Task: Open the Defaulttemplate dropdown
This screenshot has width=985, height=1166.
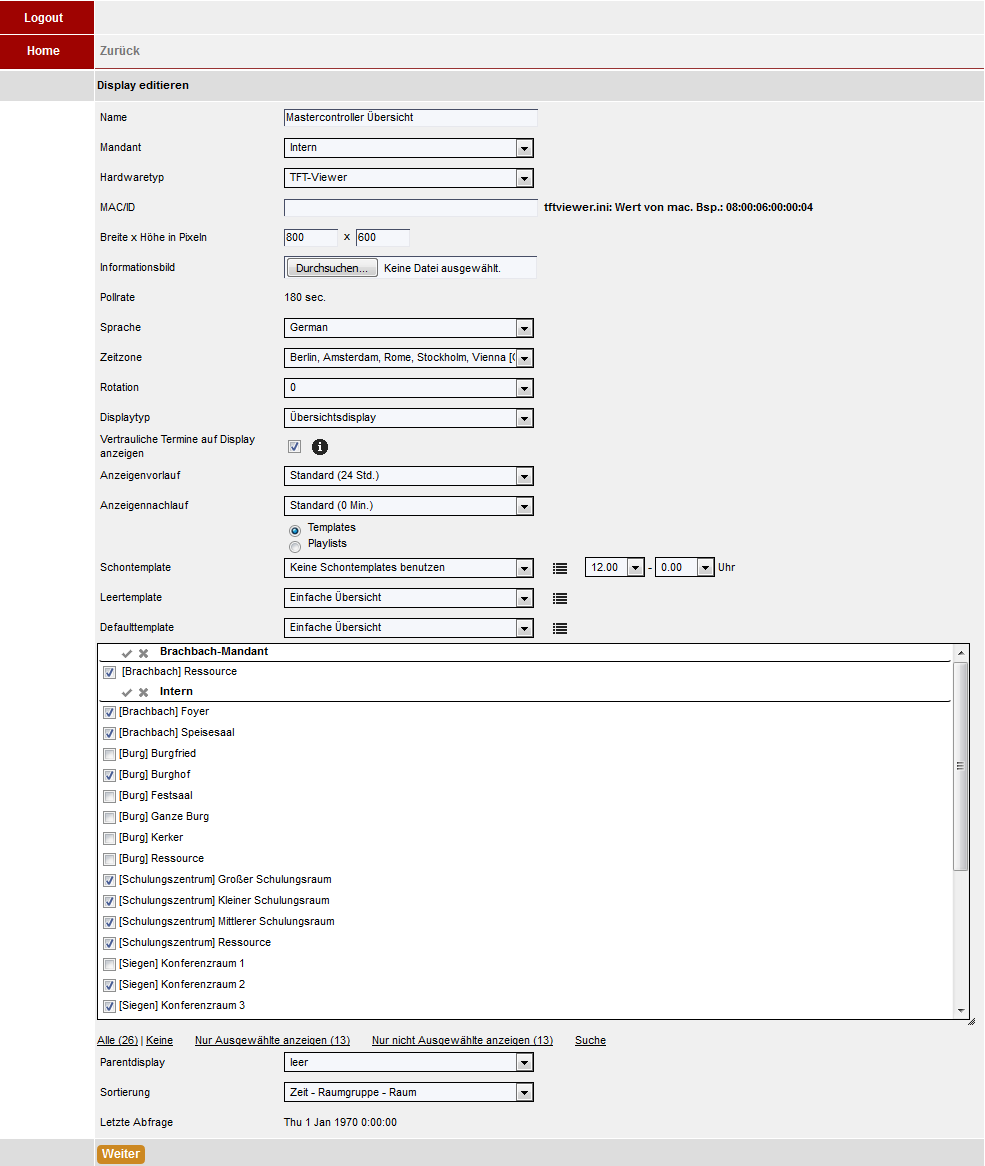Action: tap(409, 628)
